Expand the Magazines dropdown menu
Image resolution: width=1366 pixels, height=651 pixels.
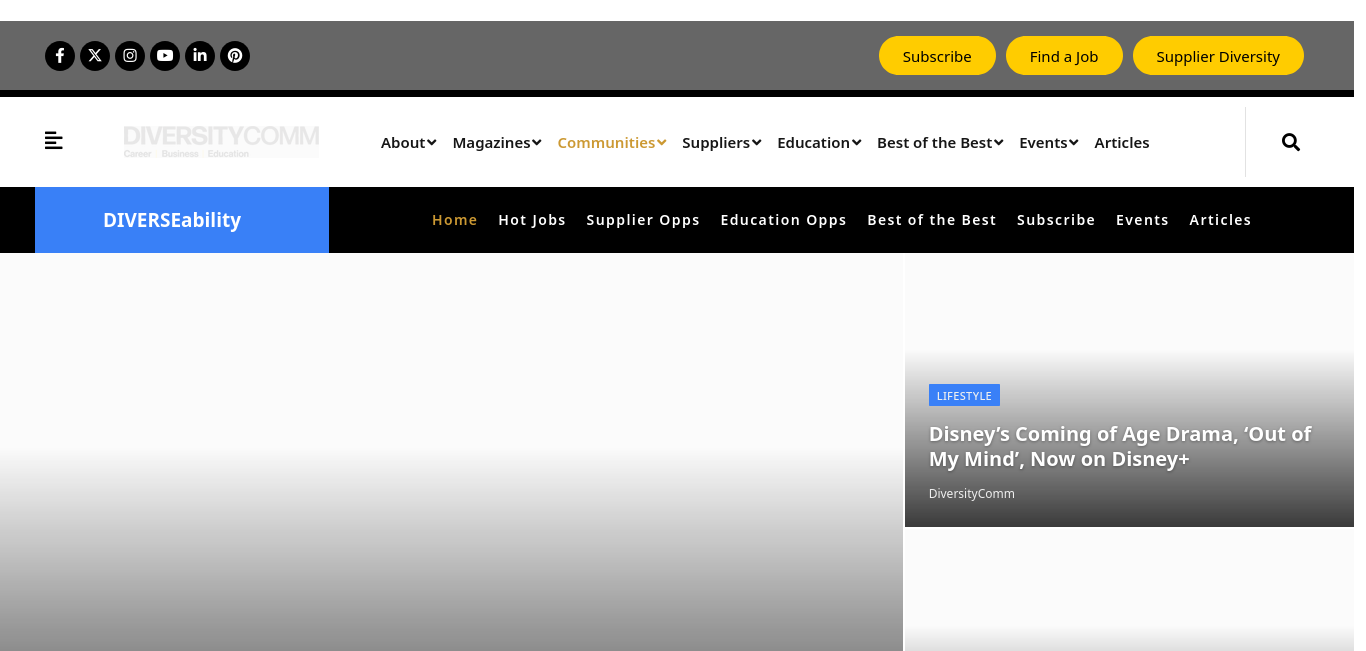coord(497,142)
